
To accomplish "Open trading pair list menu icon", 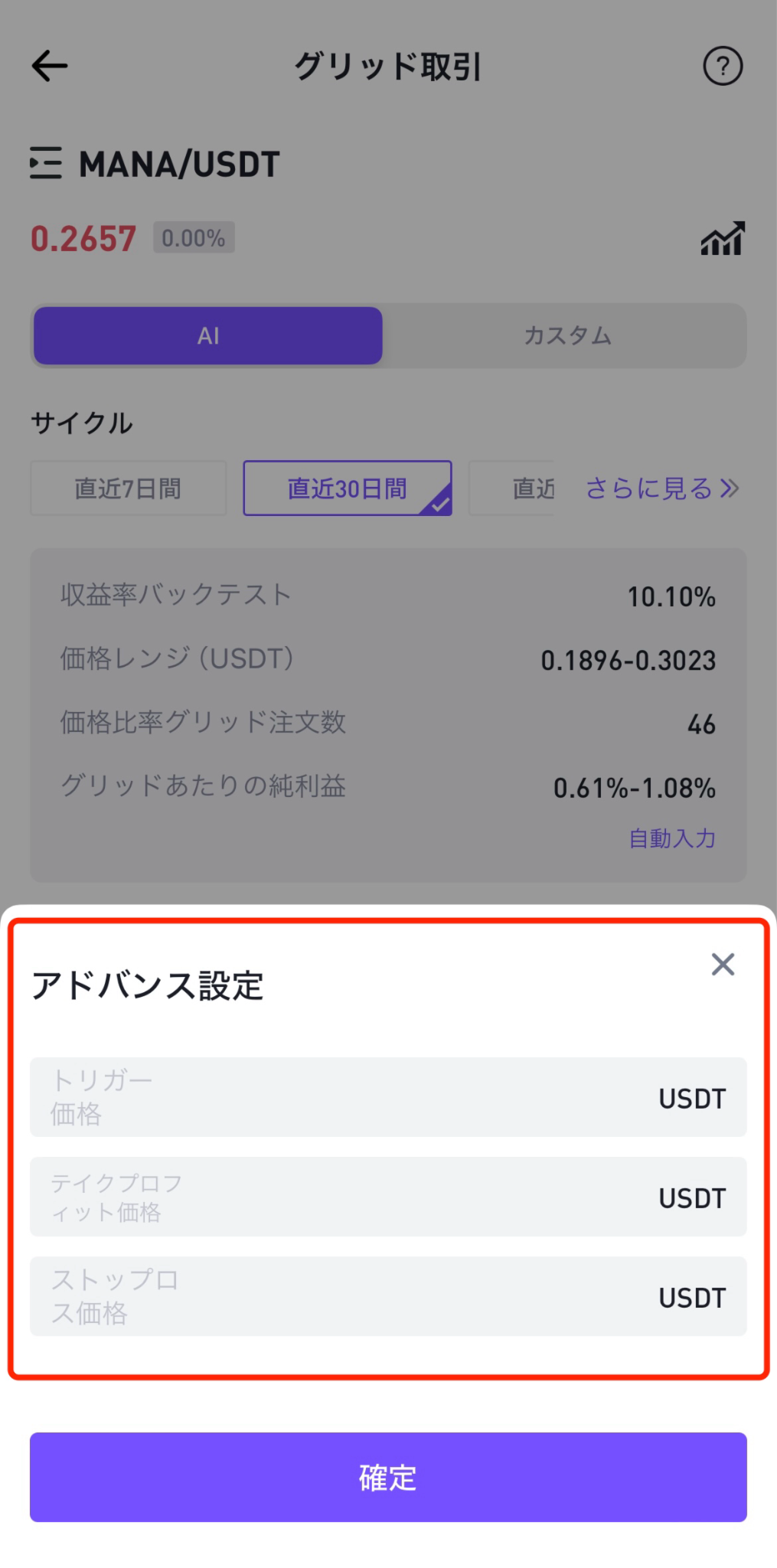I will tap(46, 163).
